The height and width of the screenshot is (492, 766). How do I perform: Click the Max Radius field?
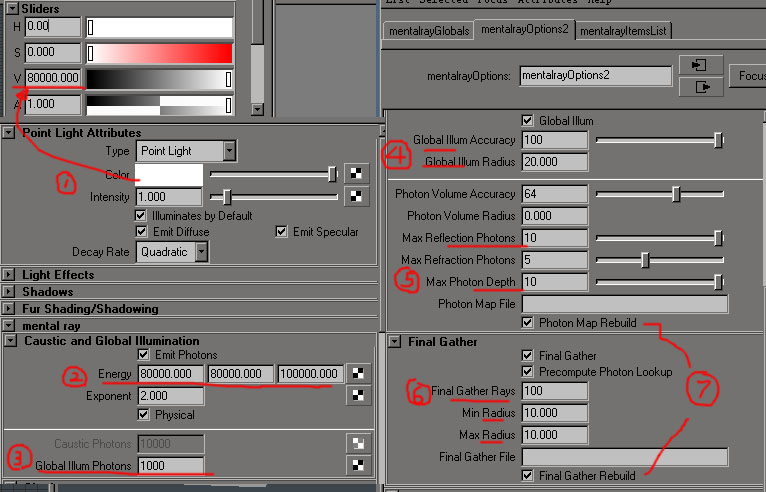(x=554, y=435)
